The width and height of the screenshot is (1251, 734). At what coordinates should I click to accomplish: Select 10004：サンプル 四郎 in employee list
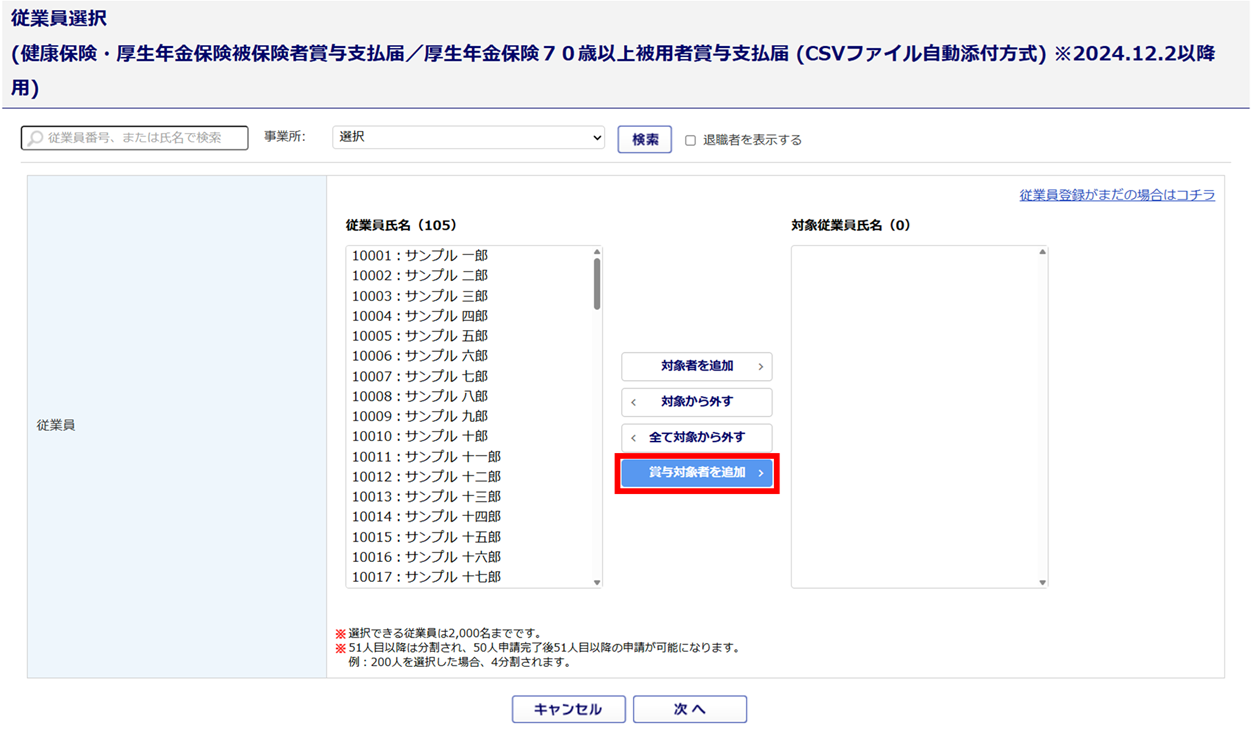pos(469,316)
